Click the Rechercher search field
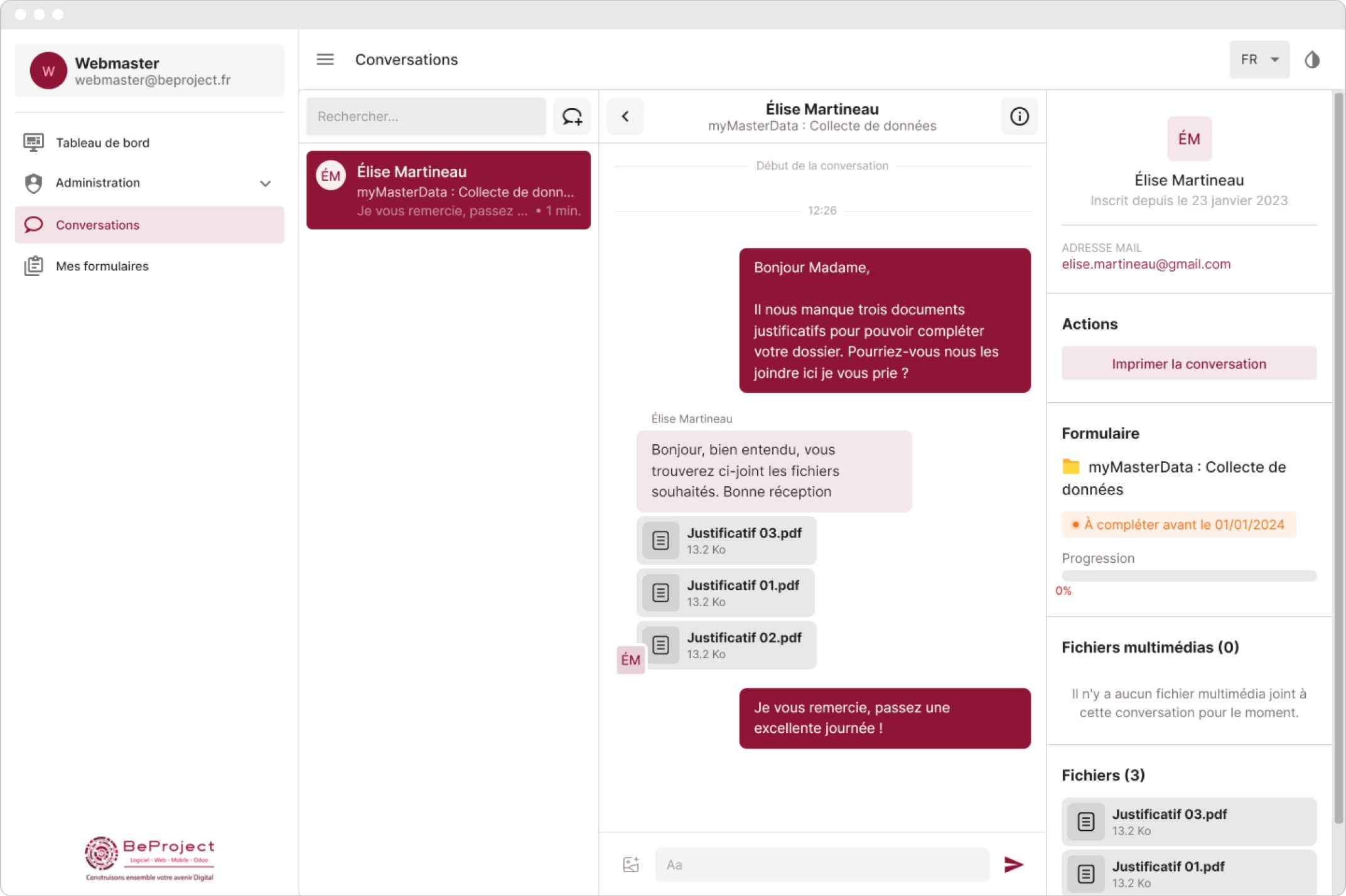The width and height of the screenshot is (1346, 896). 425,116
